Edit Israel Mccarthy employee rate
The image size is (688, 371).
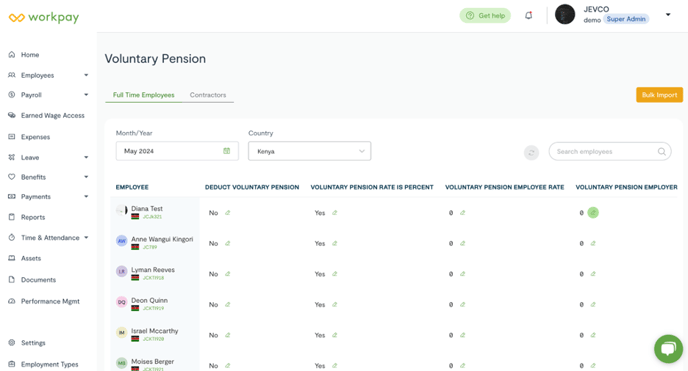pyautogui.click(x=462, y=335)
